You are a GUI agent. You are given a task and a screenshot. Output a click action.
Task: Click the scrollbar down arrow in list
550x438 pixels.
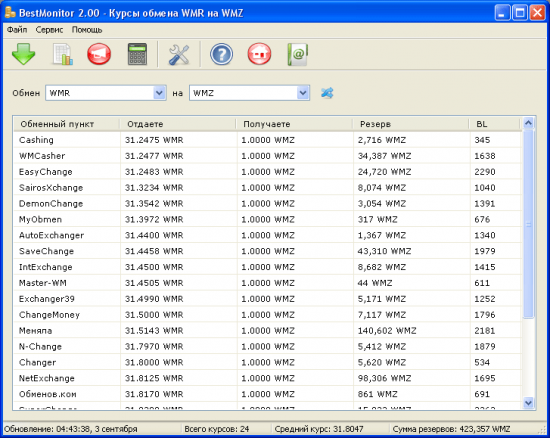click(x=528, y=403)
